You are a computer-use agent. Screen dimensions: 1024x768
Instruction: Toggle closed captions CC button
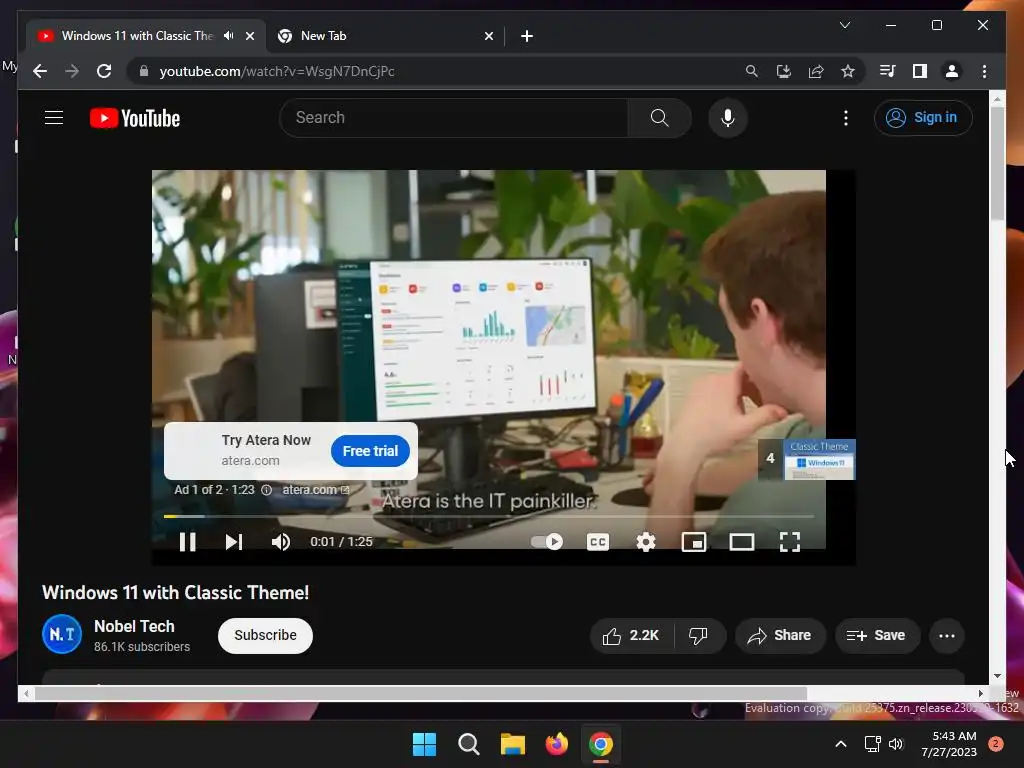pyautogui.click(x=598, y=541)
